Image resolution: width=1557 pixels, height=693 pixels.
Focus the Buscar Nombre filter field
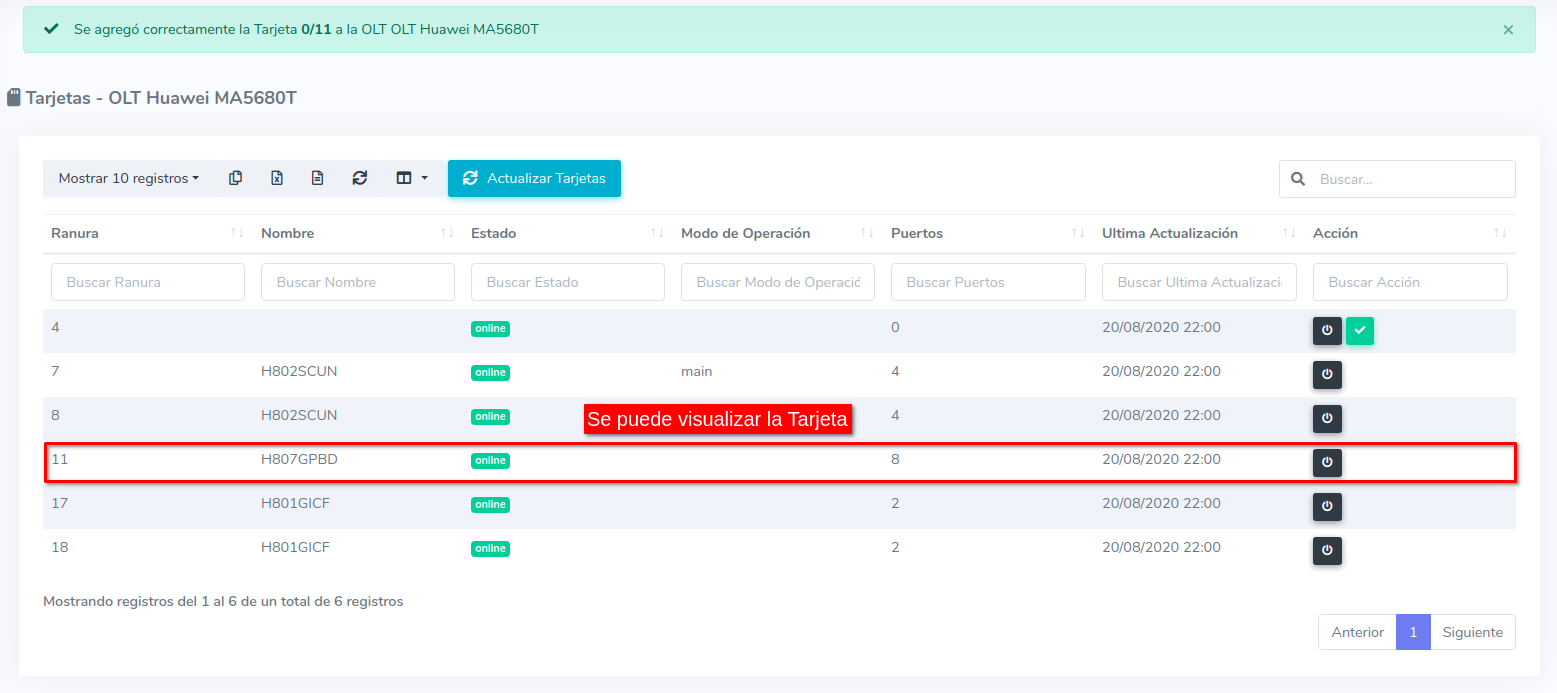pos(357,282)
